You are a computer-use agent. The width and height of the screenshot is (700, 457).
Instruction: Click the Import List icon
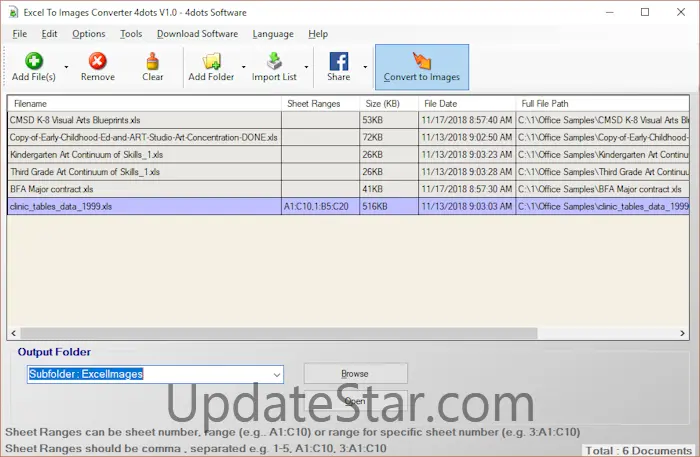click(274, 61)
